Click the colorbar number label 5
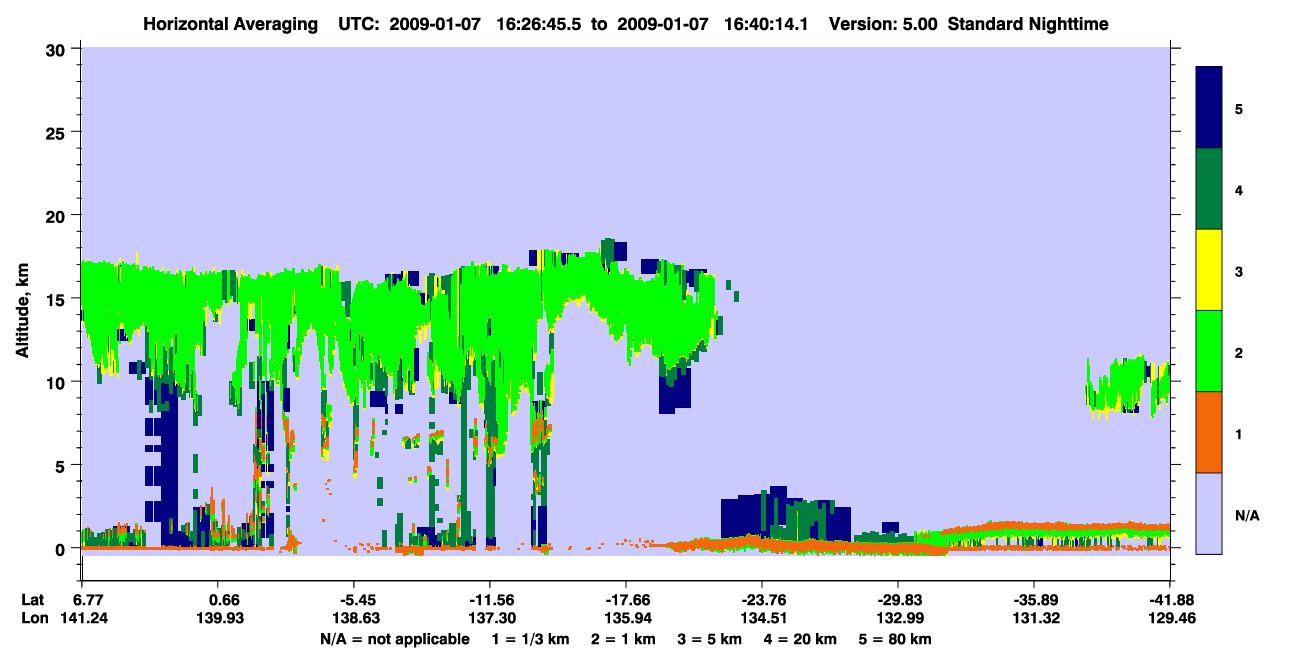 (x=1239, y=108)
